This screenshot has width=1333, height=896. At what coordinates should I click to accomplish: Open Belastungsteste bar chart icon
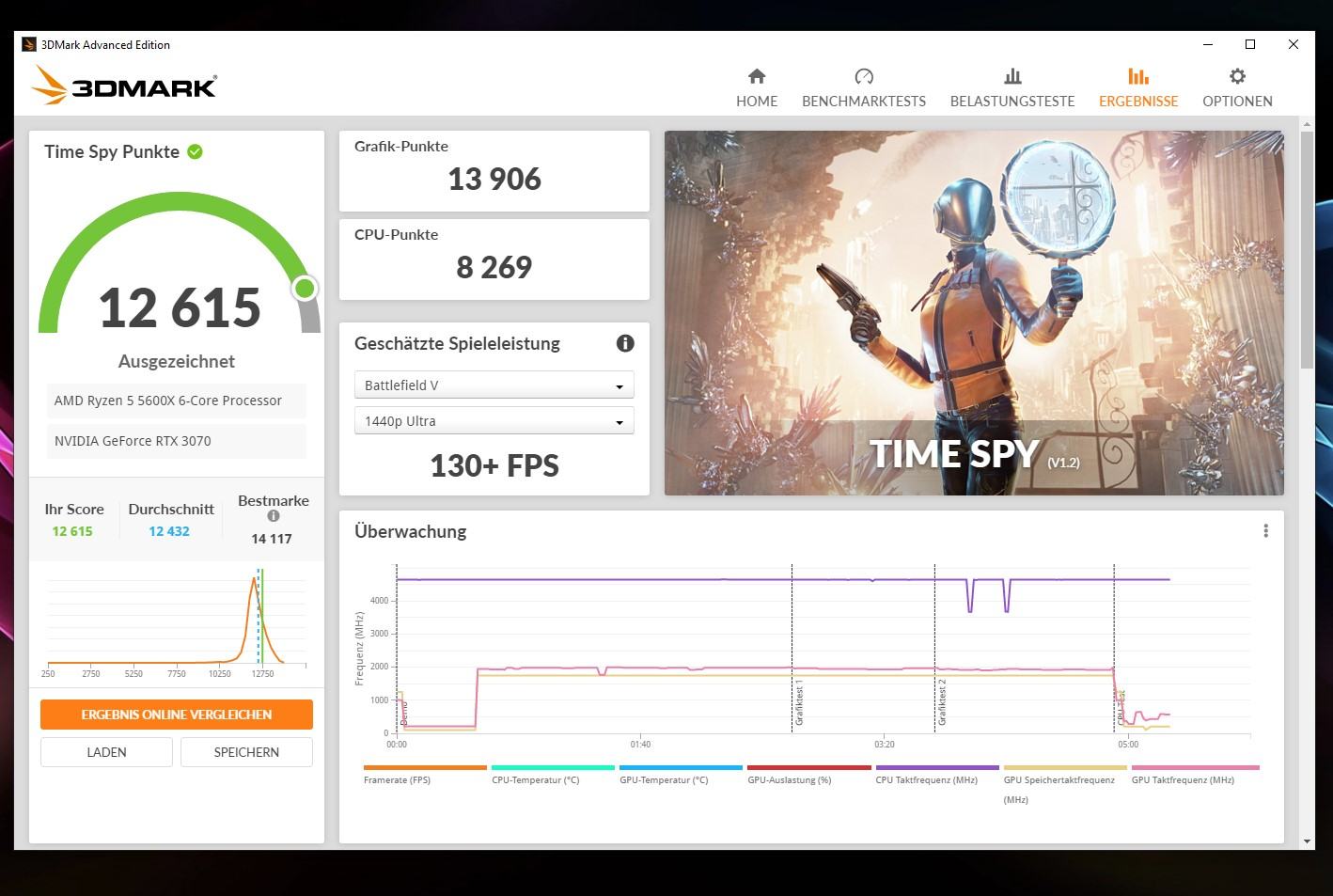pyautogui.click(x=1012, y=76)
